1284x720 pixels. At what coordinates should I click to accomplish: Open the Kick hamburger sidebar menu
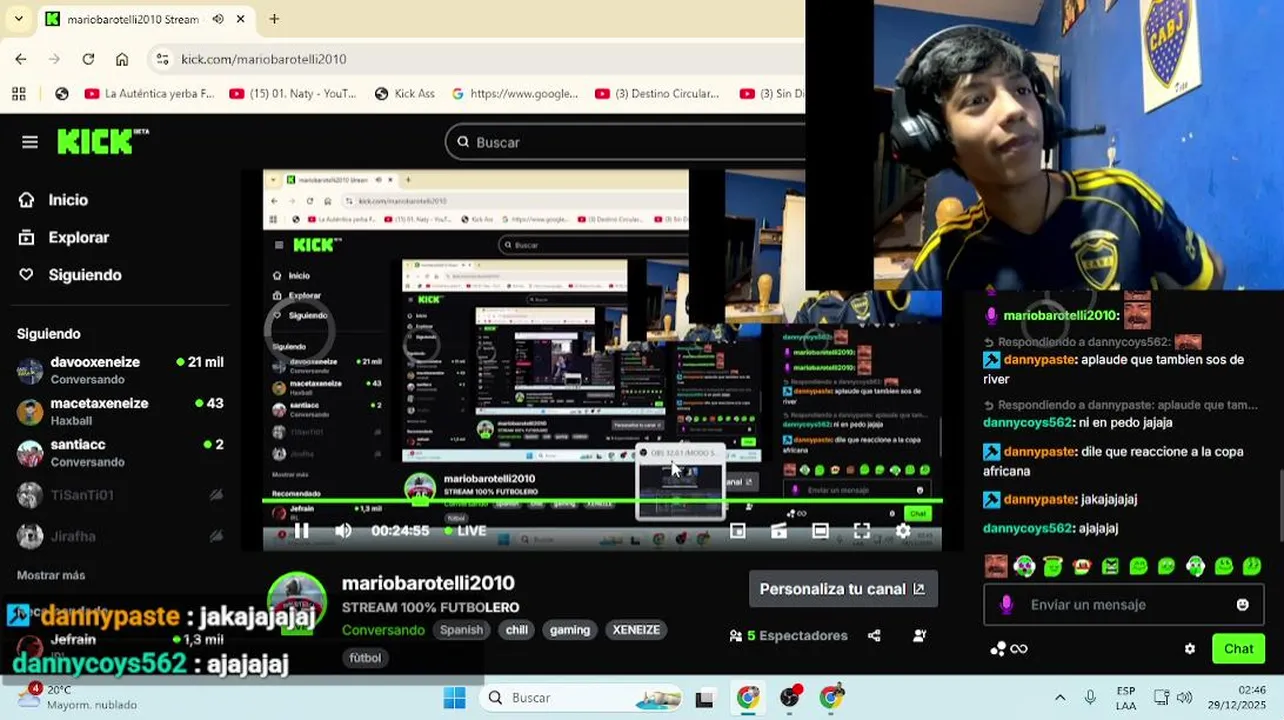pos(30,142)
